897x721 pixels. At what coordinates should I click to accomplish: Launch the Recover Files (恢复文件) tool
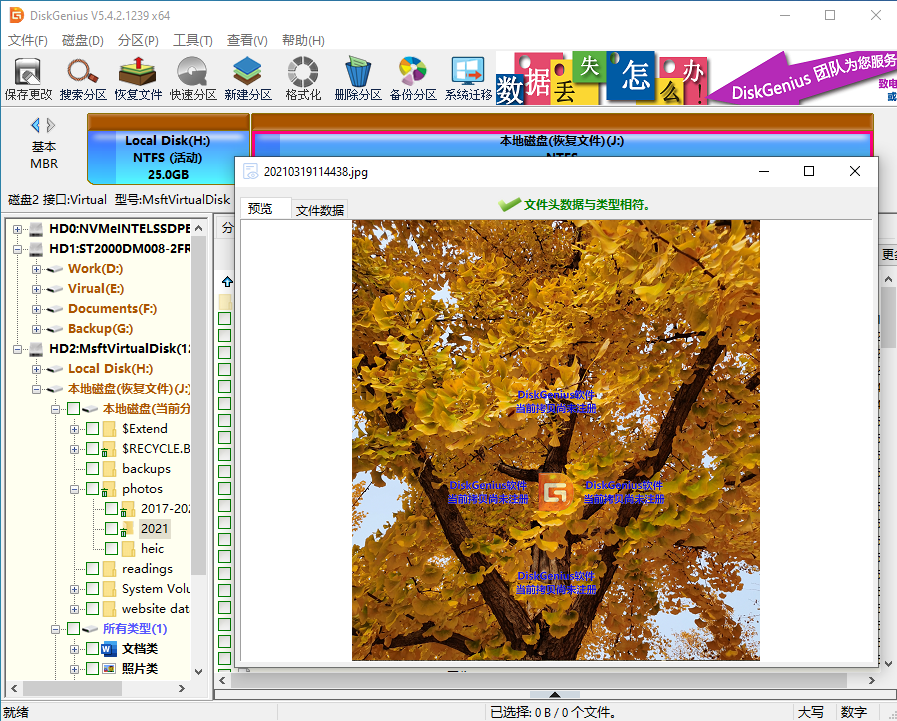click(x=138, y=78)
